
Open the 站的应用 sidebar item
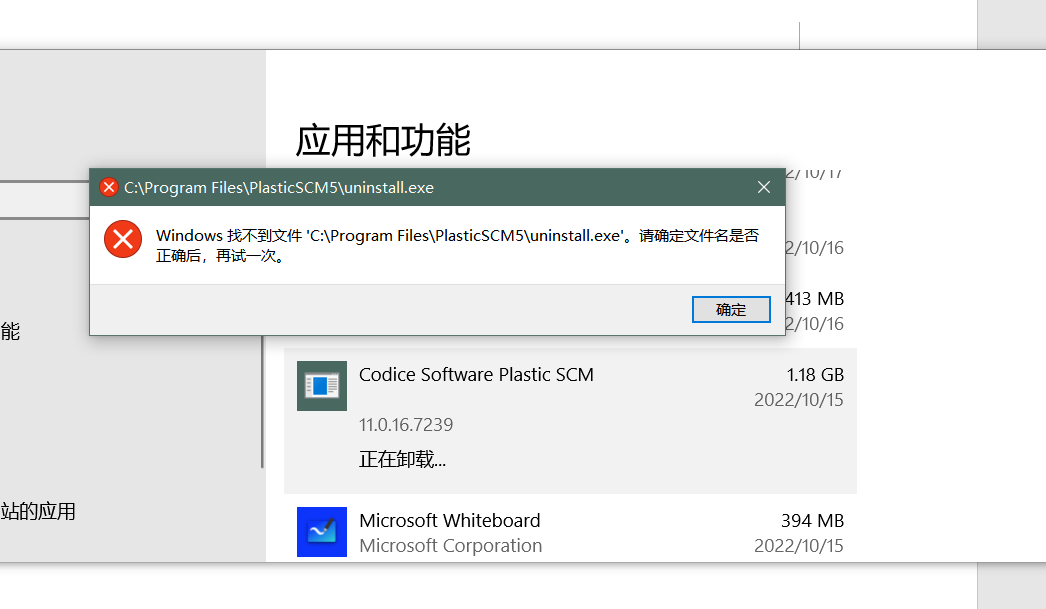[38, 512]
